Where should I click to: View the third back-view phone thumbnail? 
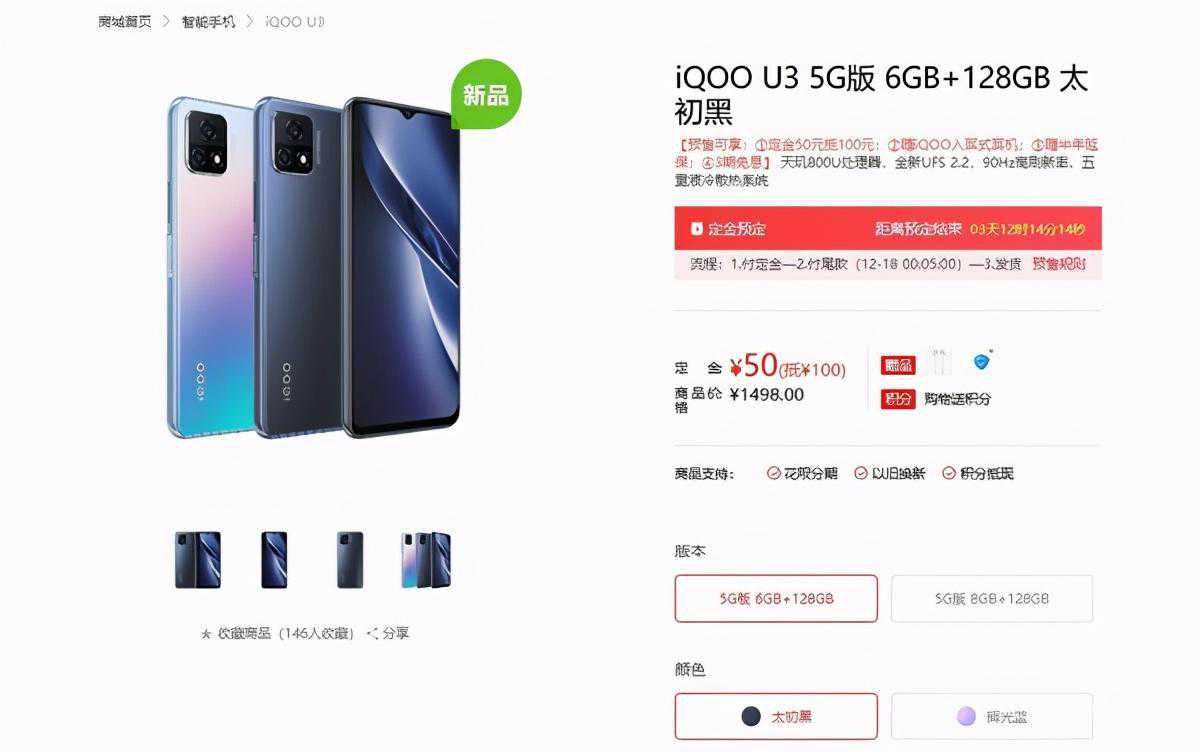point(350,560)
